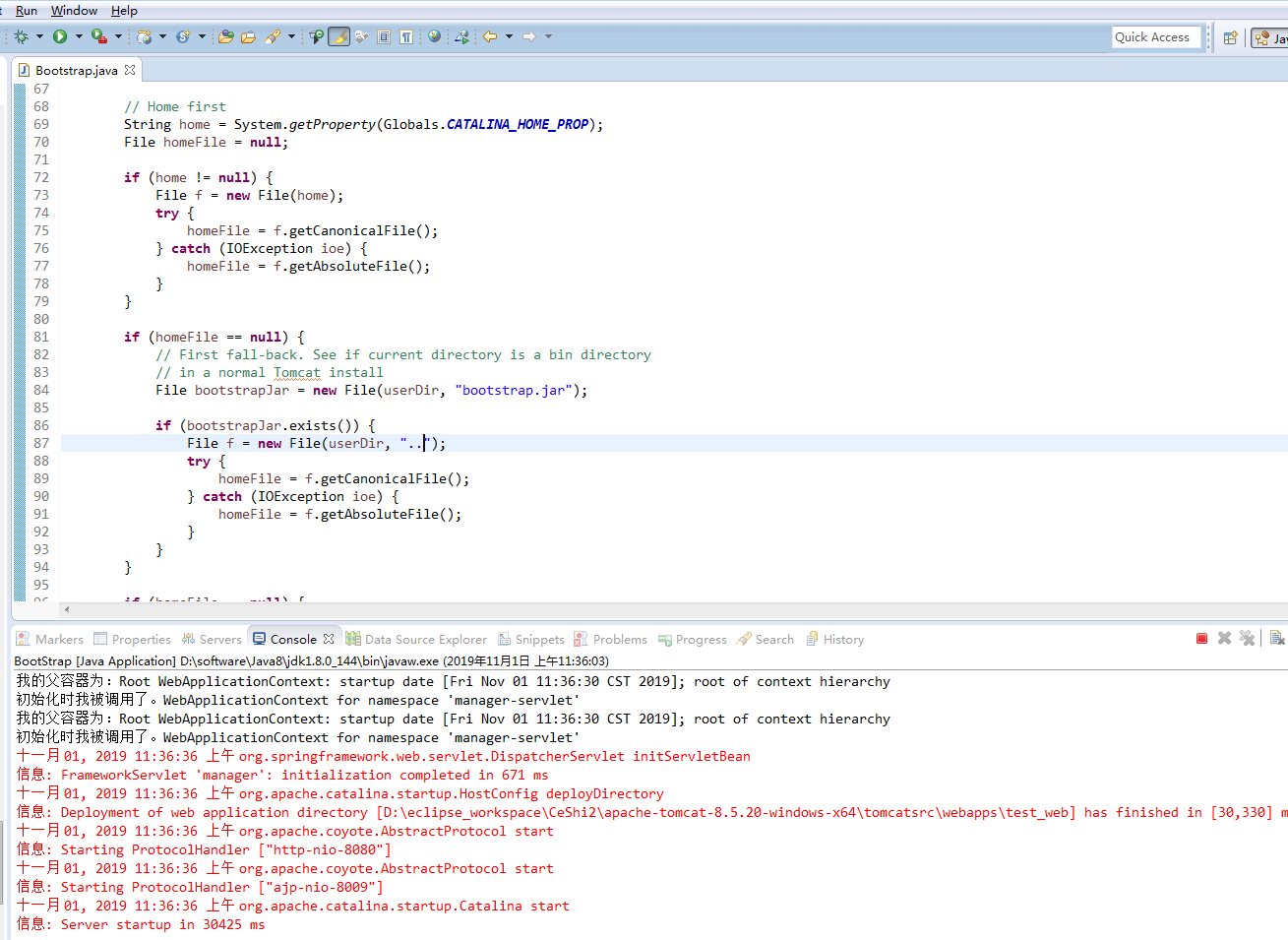Expand the new web project dropdown arrow
This screenshot has height=940, width=1288.
(x=162, y=36)
